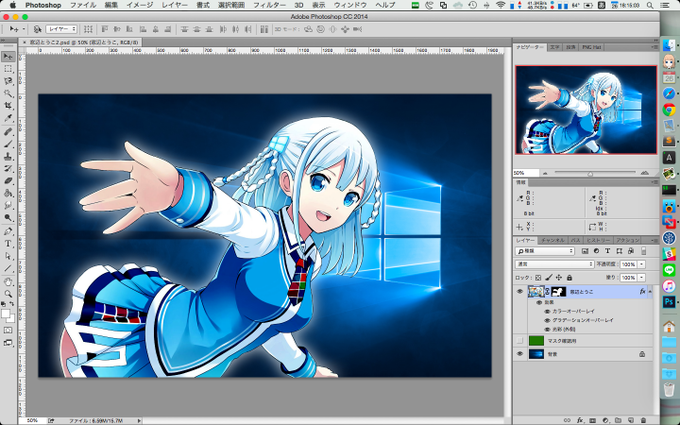Toggle auto-select checkbox in options bar
The height and width of the screenshot is (425, 680).
coord(38,29)
